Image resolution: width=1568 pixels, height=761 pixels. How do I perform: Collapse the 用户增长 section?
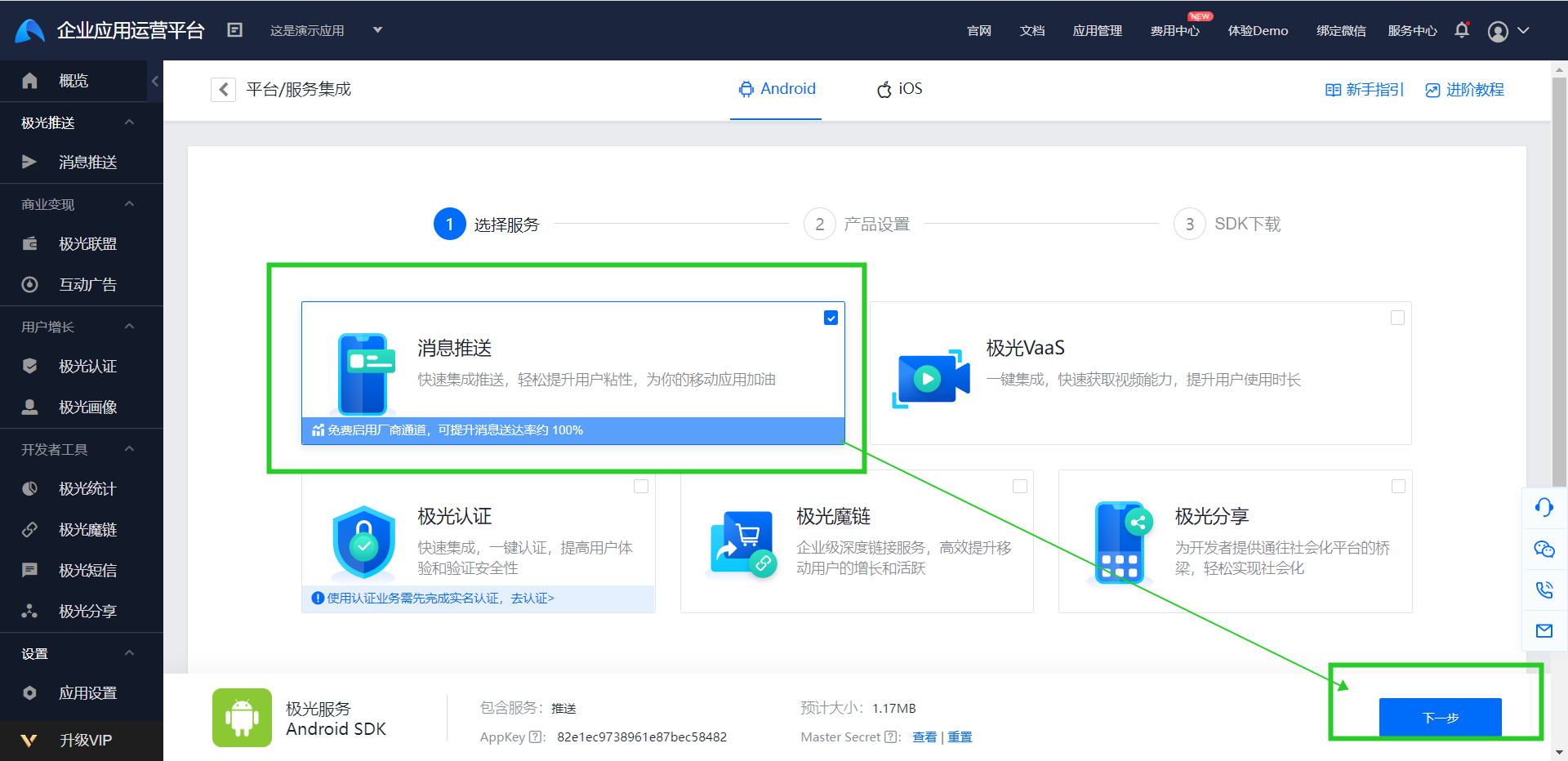coord(129,327)
